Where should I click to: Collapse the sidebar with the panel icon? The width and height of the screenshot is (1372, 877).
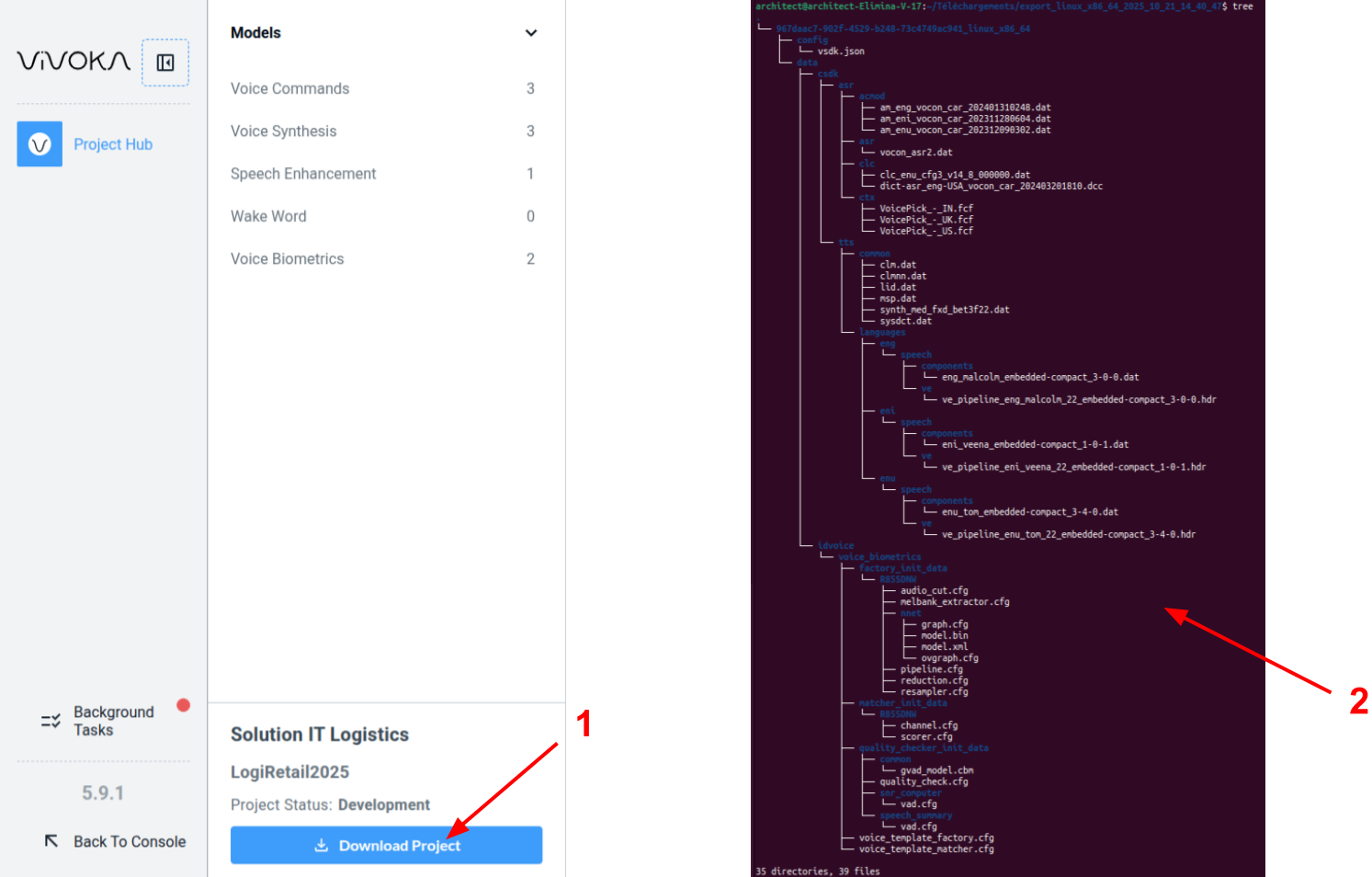[165, 63]
